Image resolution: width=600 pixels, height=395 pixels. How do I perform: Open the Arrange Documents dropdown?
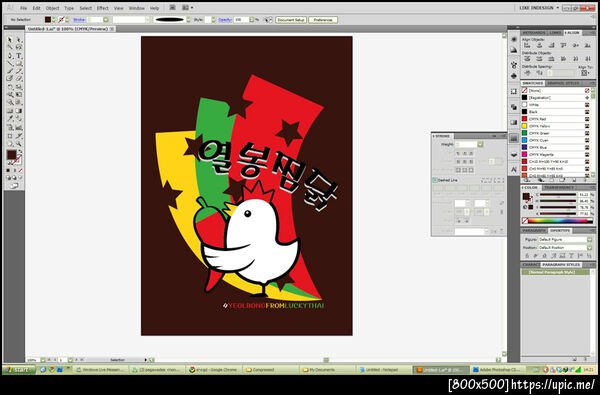coord(187,8)
